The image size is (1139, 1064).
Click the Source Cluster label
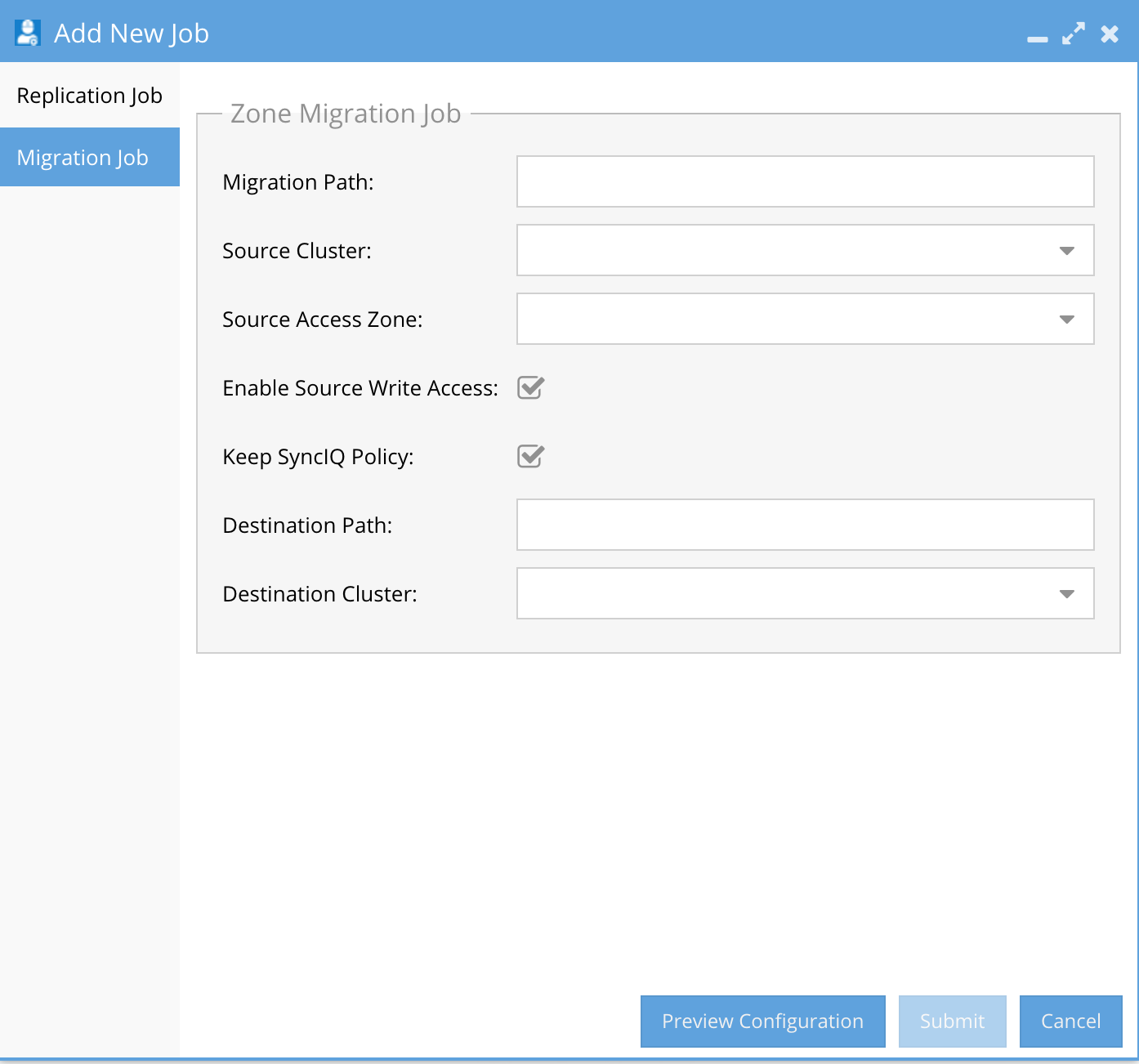point(297,250)
